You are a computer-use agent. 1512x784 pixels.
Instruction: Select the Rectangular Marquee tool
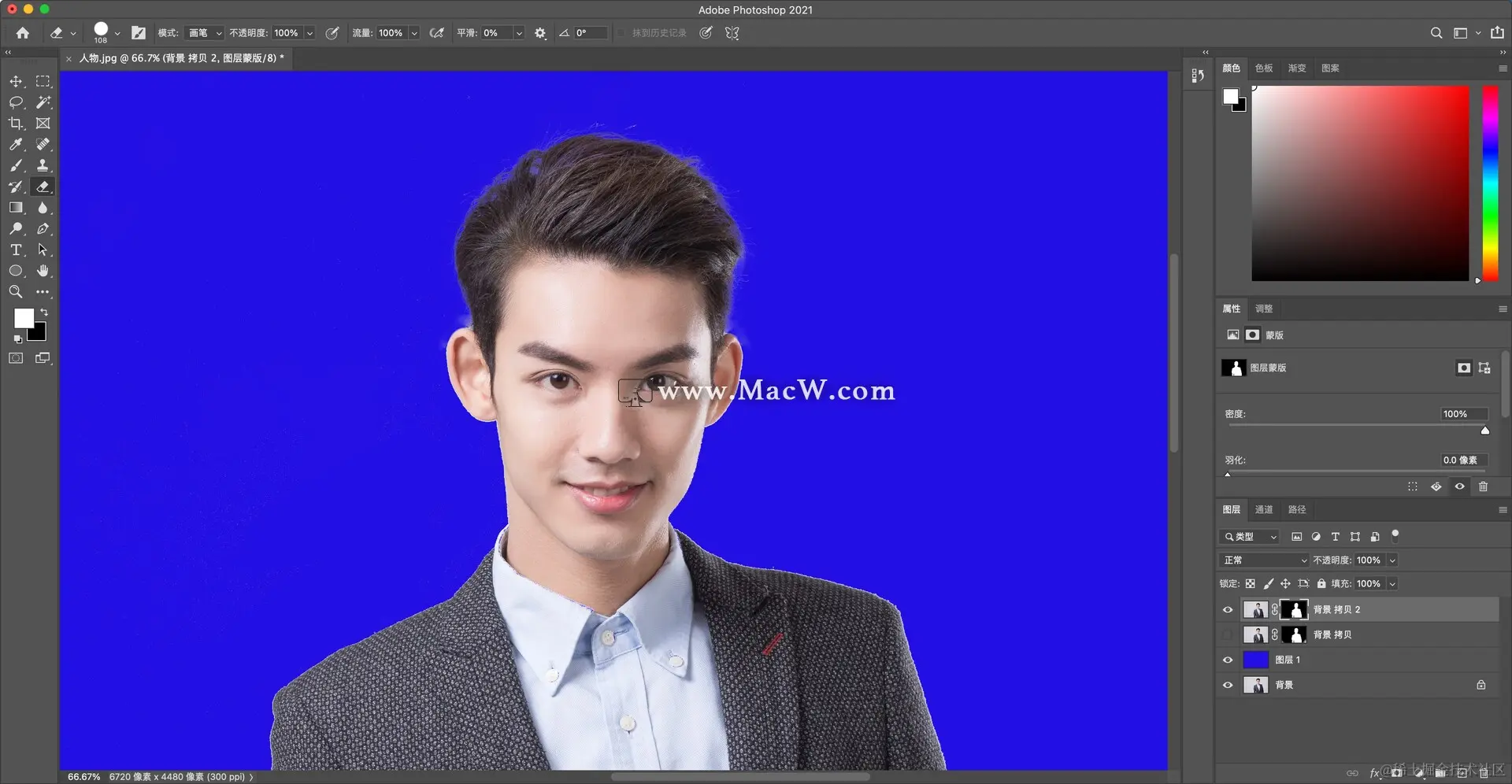pyautogui.click(x=43, y=81)
